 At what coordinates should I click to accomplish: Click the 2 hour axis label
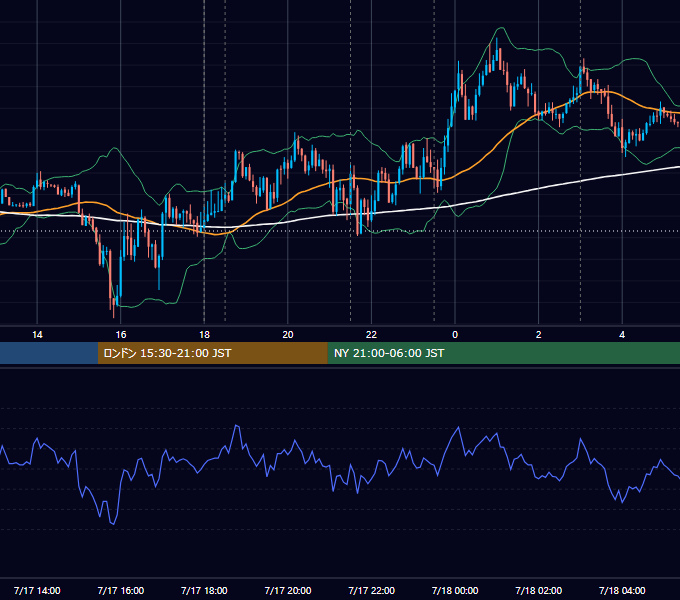(x=539, y=335)
